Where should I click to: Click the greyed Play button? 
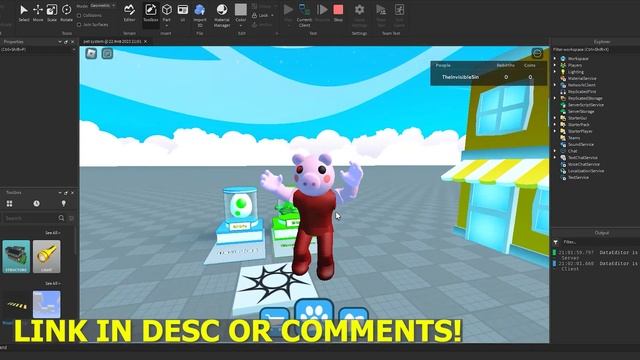288,10
